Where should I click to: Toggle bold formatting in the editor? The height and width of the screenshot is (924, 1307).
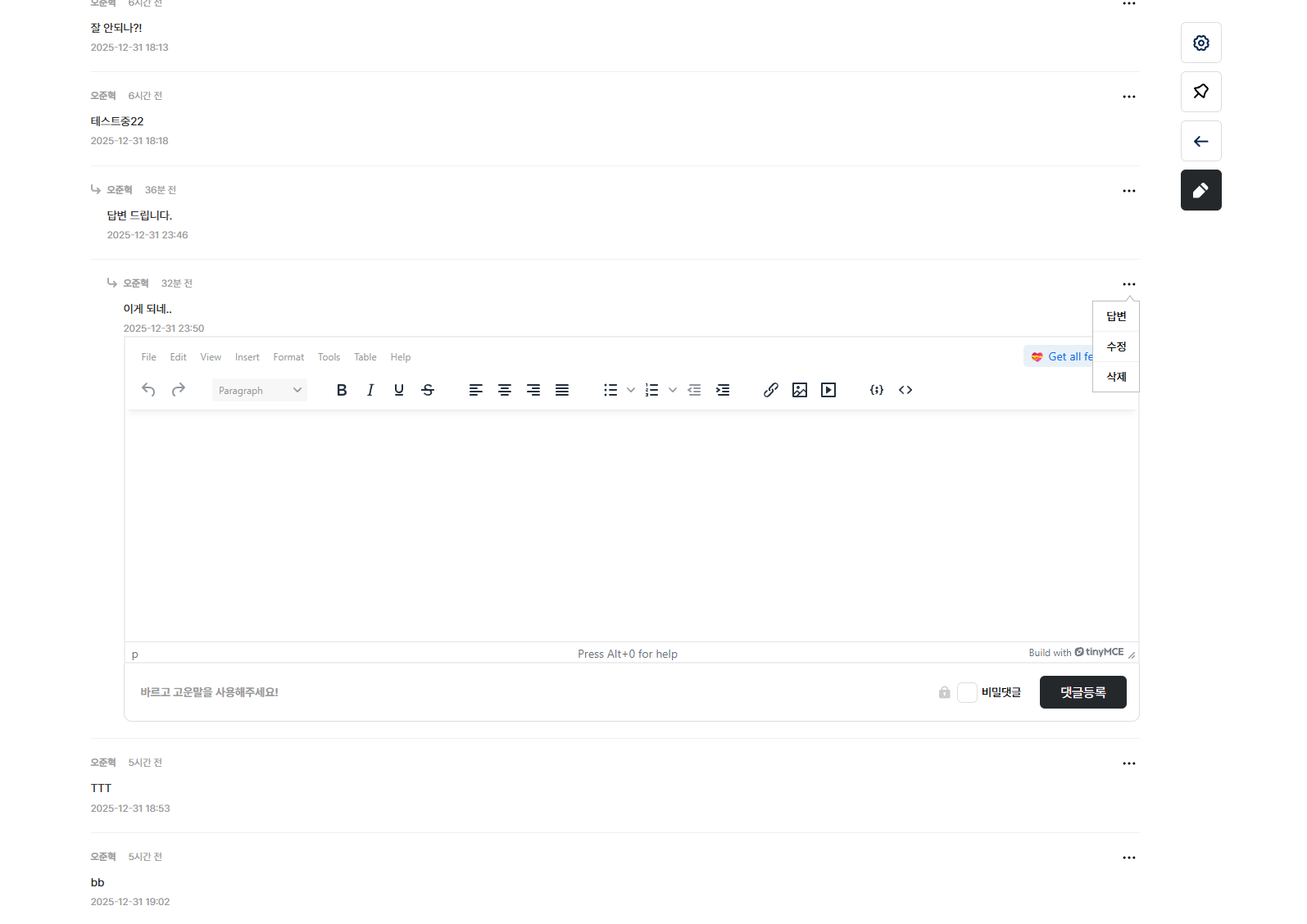tap(342, 390)
